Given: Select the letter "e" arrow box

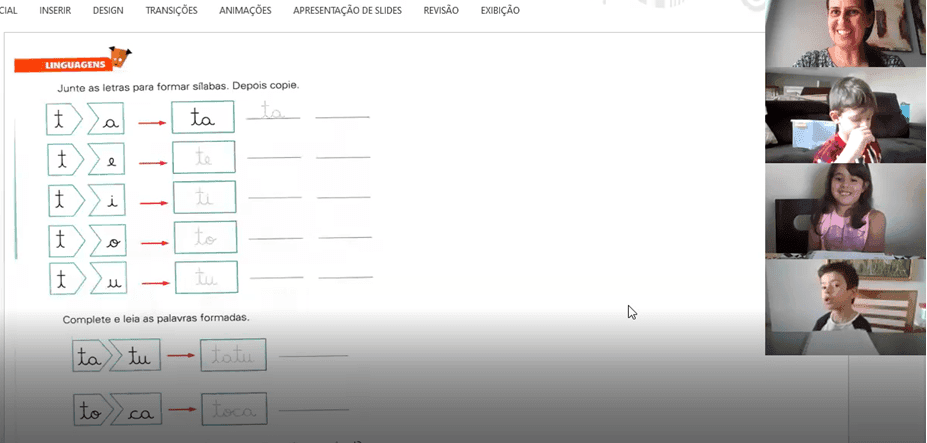Looking at the screenshot, I should coord(108,159).
